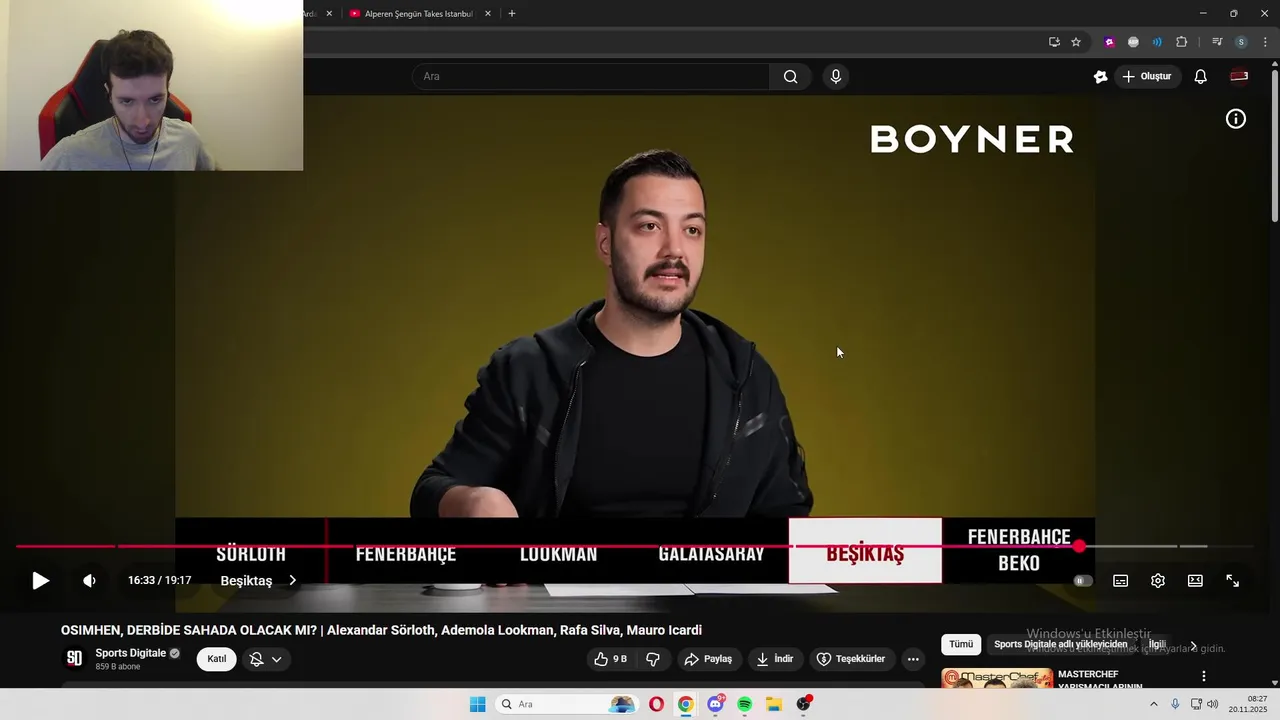This screenshot has width=1280, height=720.
Task: Open File Explorer from the taskbar
Action: [774, 705]
